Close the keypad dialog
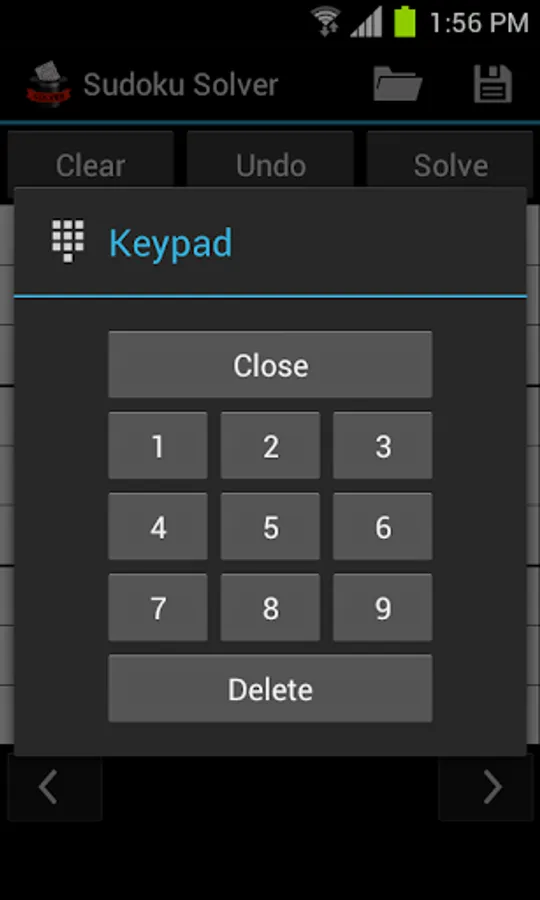This screenshot has width=540, height=900. click(270, 364)
